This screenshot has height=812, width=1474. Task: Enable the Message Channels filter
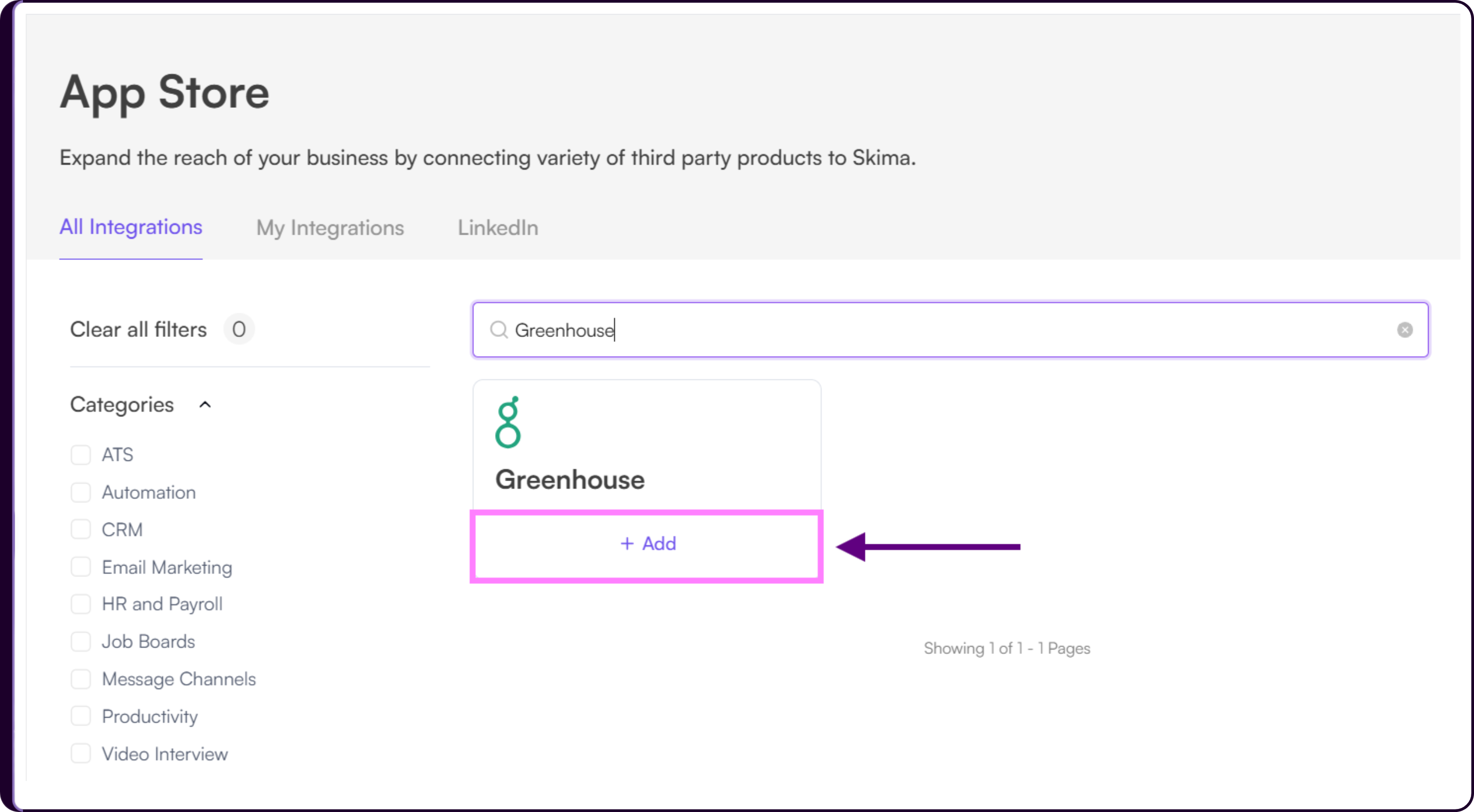pos(81,679)
